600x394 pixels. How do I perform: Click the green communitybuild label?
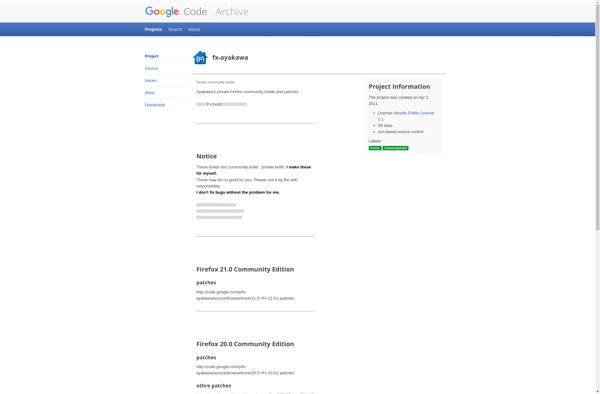[x=396, y=148]
